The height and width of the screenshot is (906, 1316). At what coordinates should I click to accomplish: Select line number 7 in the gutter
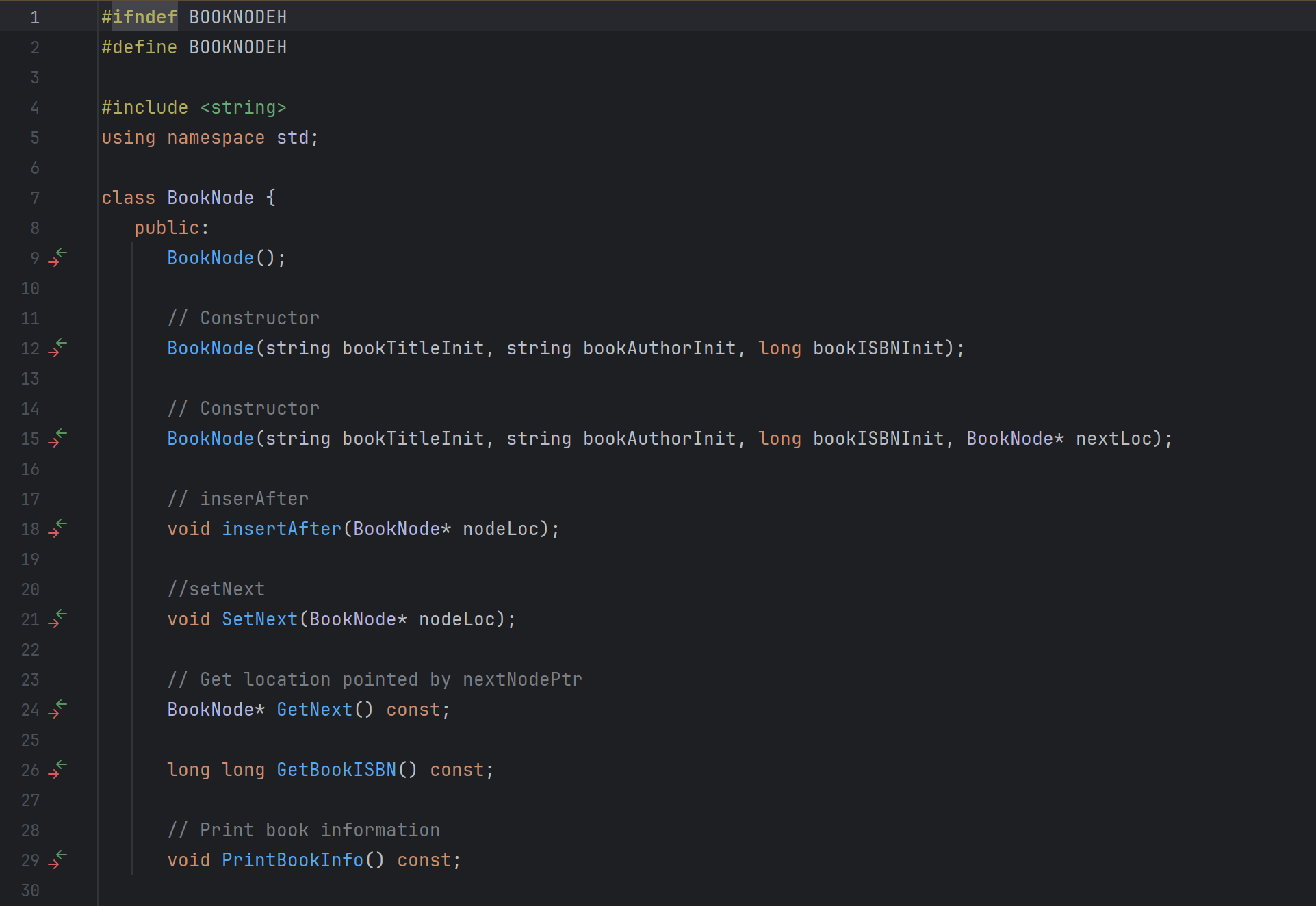click(x=34, y=197)
